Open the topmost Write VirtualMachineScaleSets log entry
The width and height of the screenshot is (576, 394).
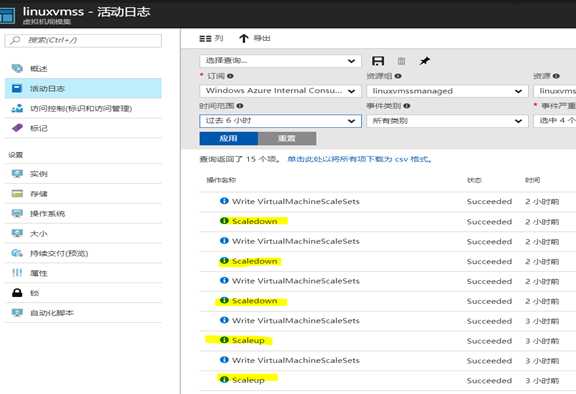click(x=388, y=201)
